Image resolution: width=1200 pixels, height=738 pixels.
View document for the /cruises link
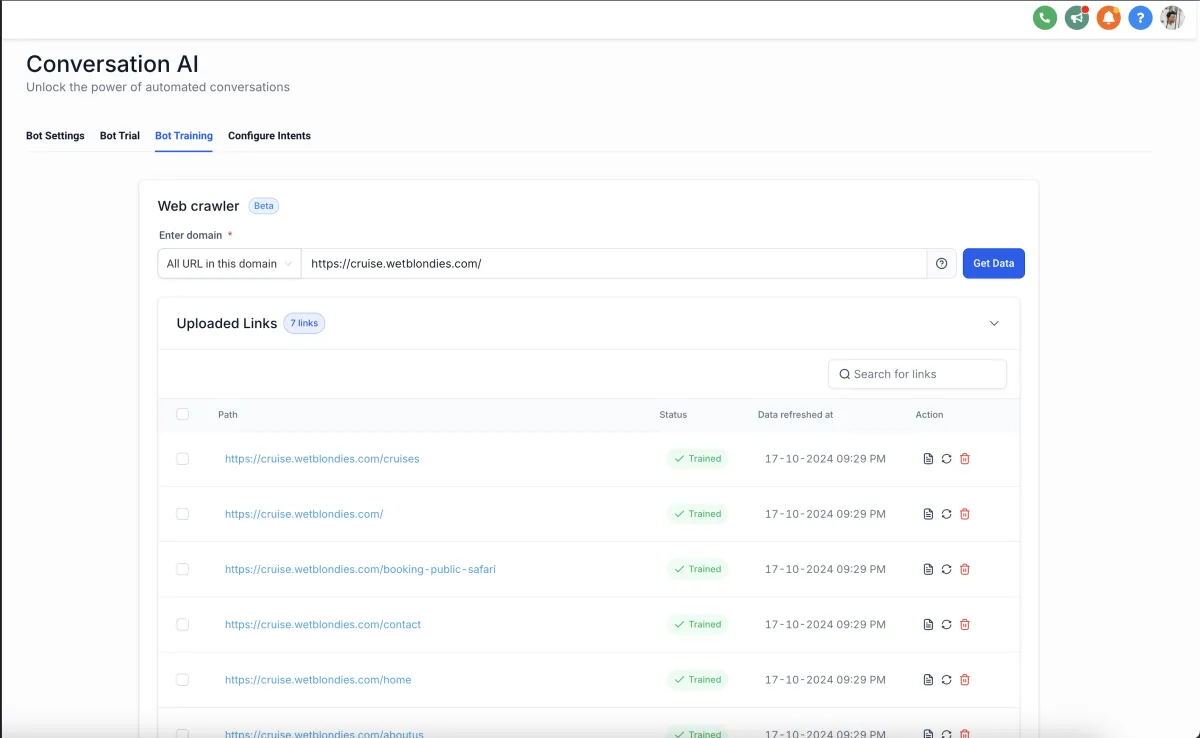pyautogui.click(x=928, y=459)
